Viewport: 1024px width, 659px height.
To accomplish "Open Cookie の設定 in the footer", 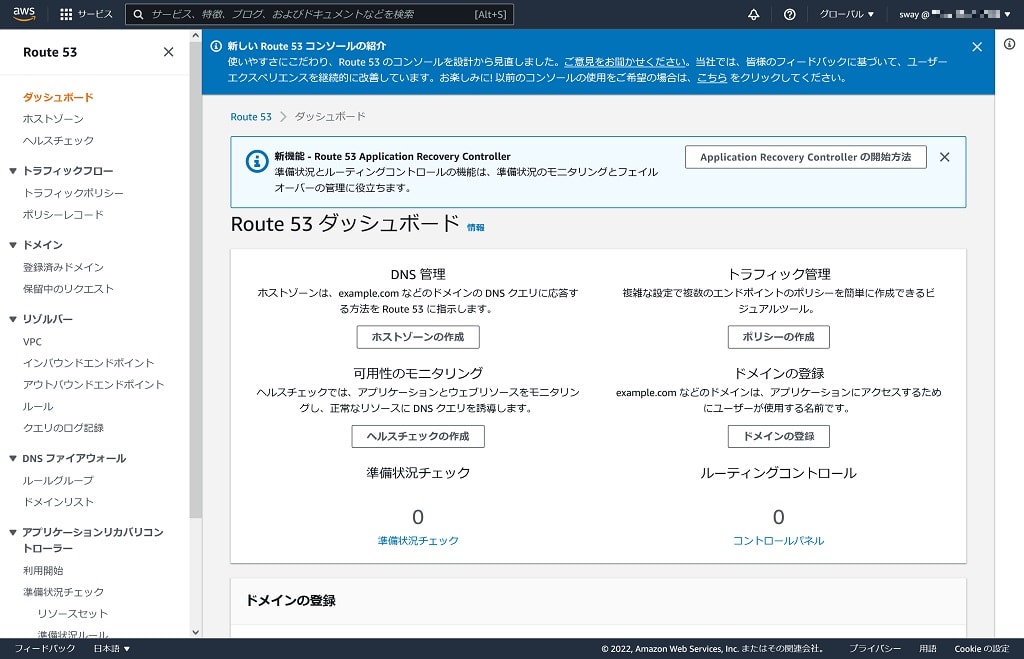I will [x=982, y=649].
